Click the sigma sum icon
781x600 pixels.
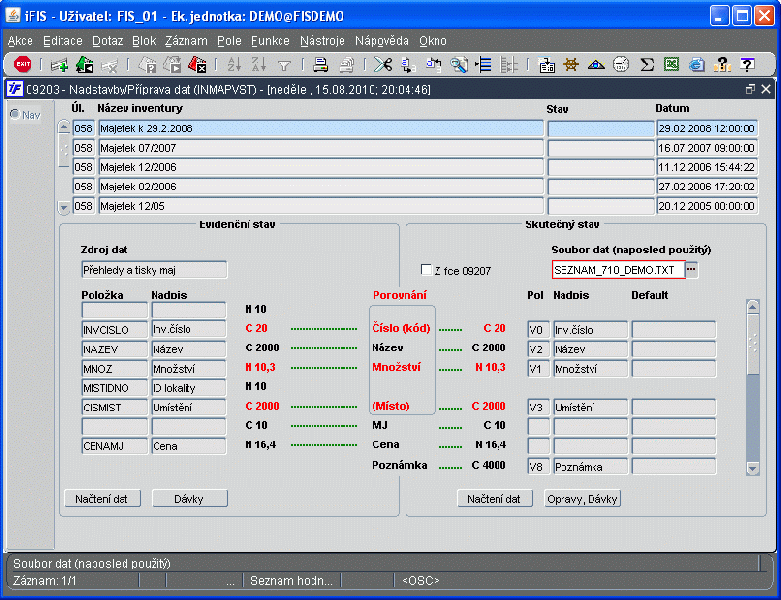click(647, 65)
